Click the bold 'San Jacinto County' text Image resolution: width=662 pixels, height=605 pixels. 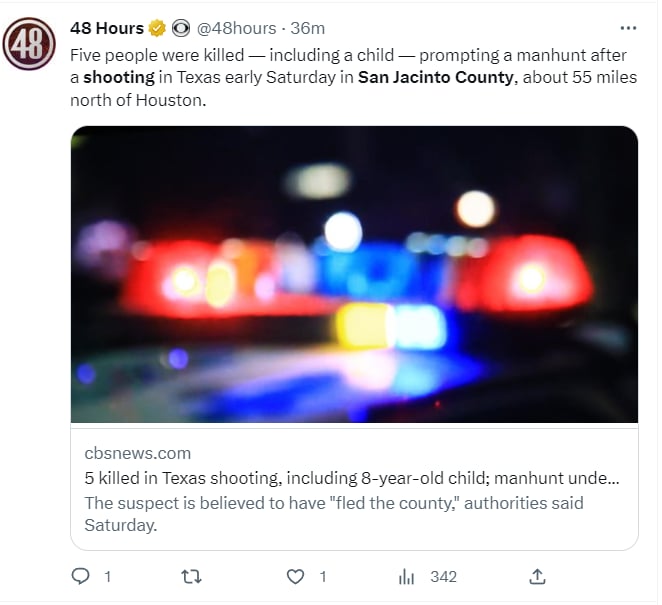pos(436,77)
